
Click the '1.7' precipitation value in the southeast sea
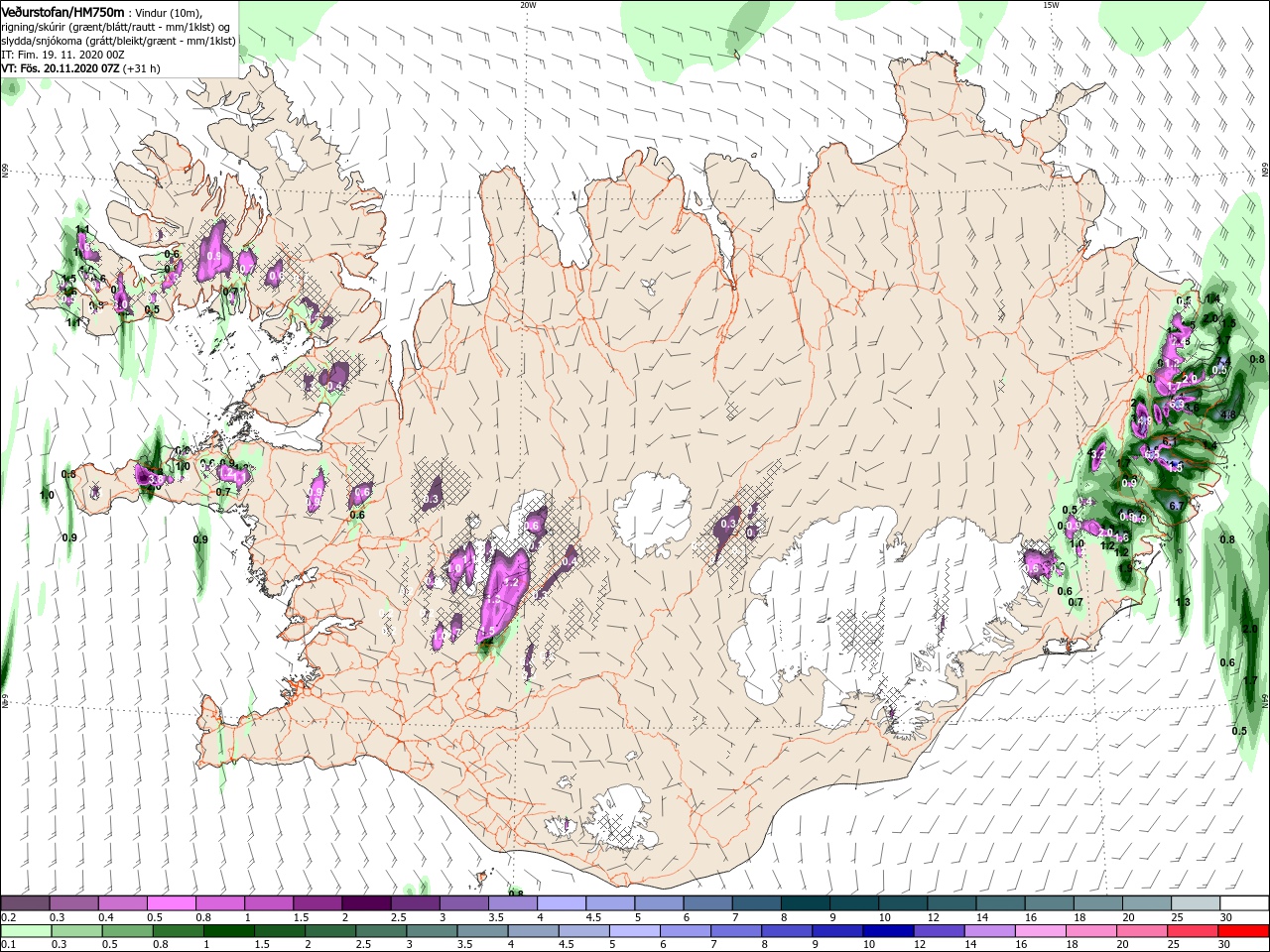1250,680
